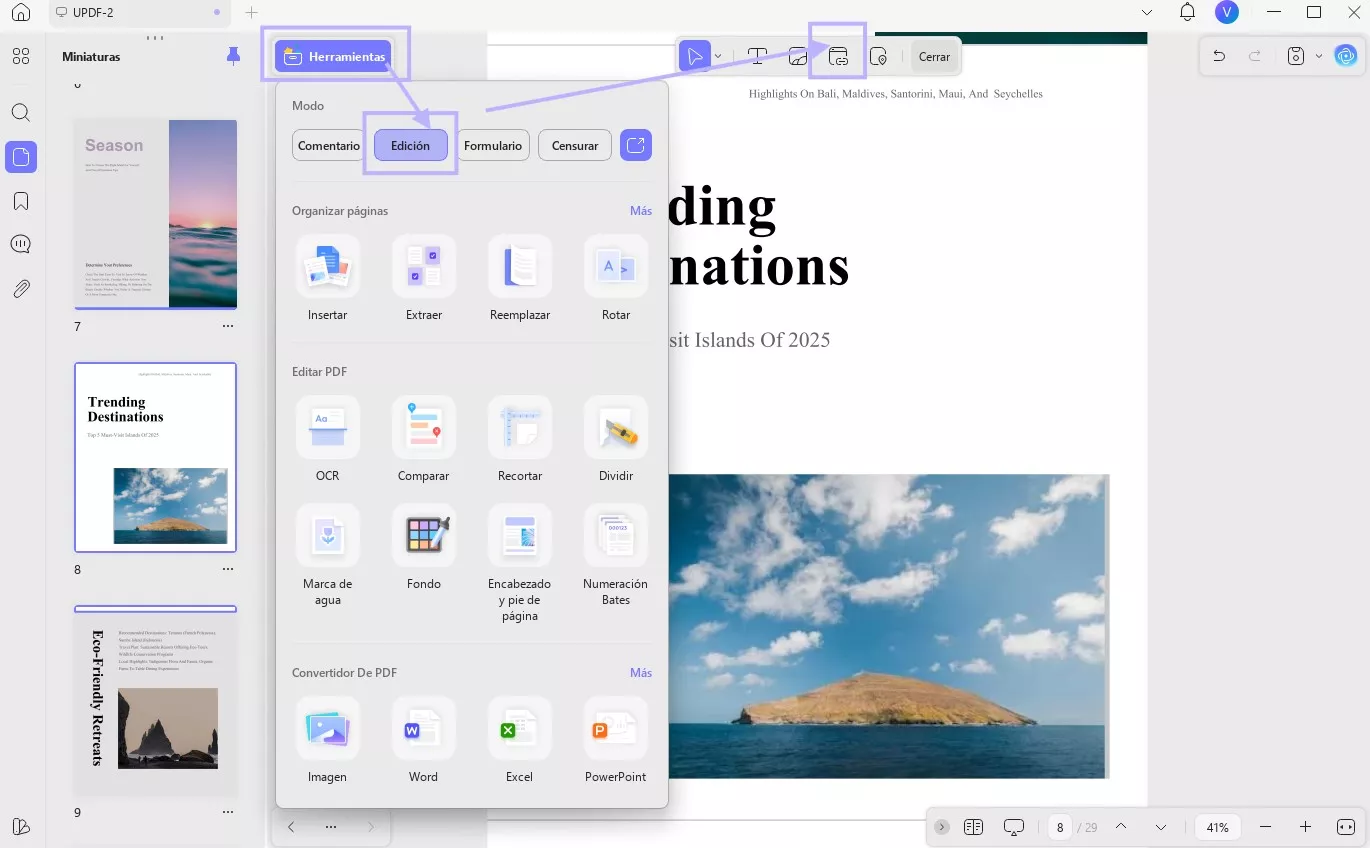Select the page thumbnails panel icon

coord(21,157)
